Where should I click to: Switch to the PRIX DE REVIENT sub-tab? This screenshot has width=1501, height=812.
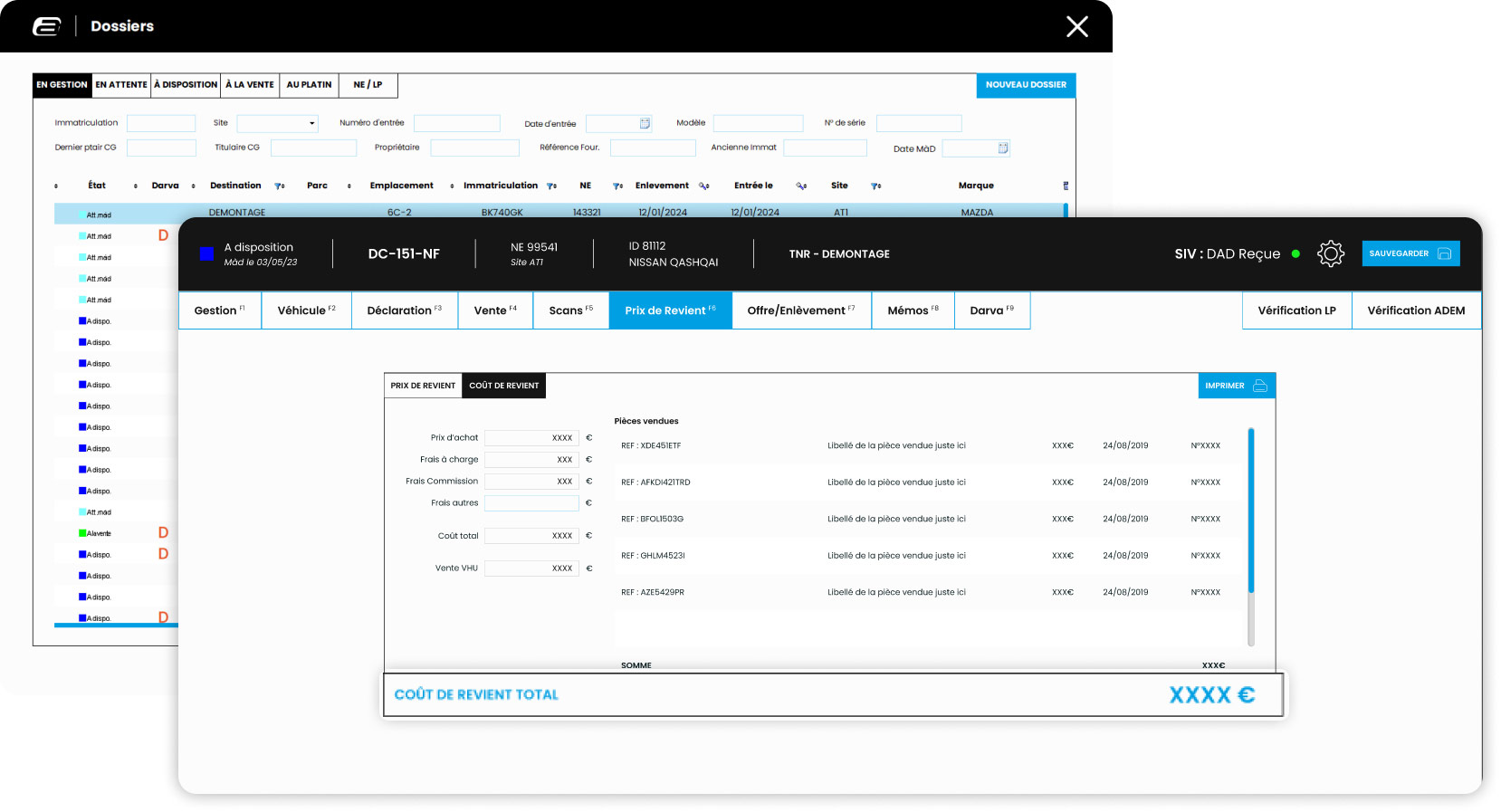(x=423, y=386)
